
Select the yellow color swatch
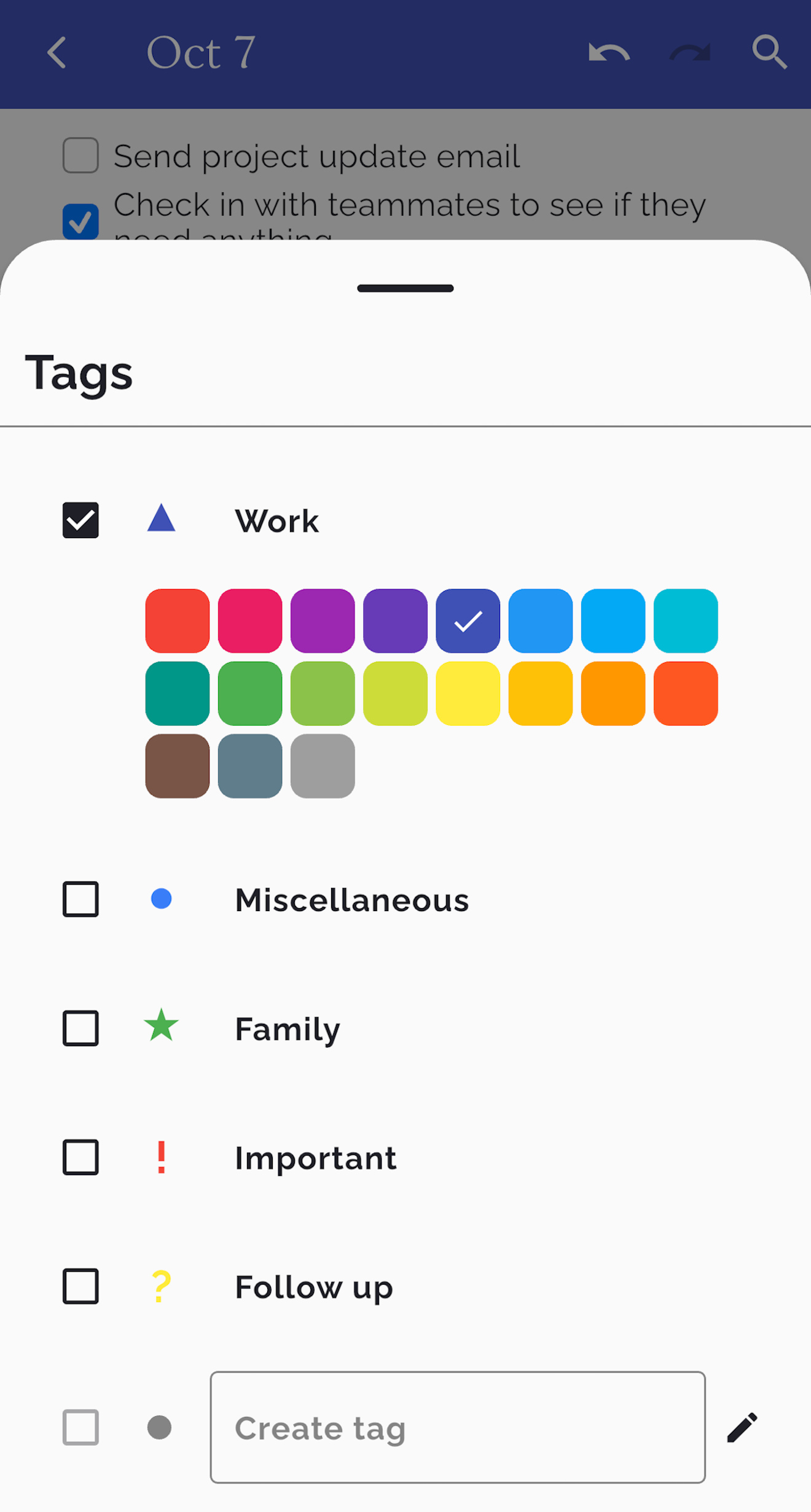point(467,694)
